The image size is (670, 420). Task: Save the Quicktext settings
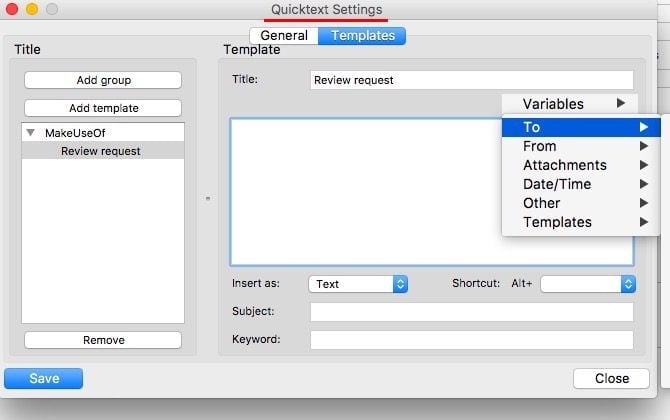pyautogui.click(x=44, y=378)
